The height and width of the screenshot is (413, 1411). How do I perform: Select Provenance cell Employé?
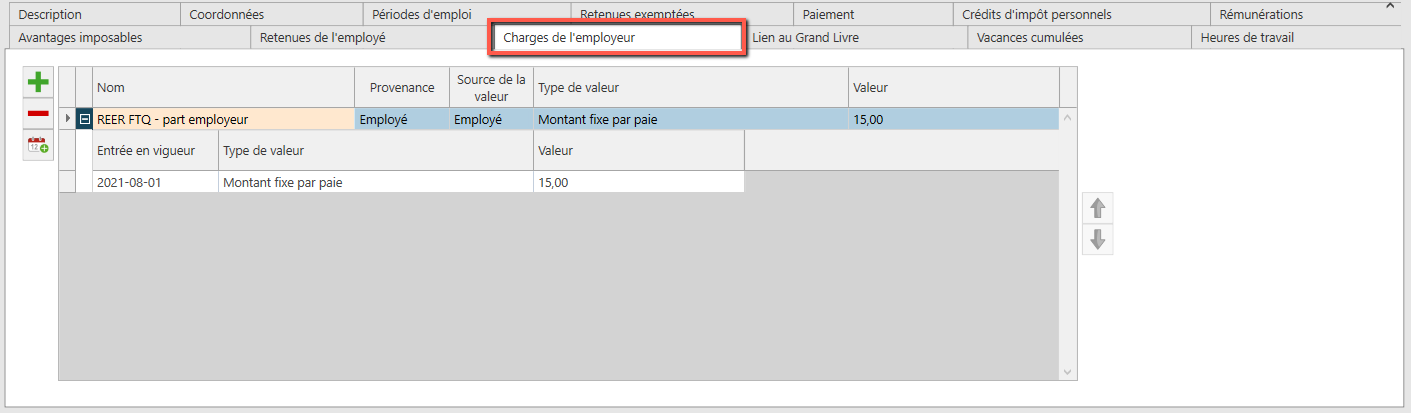coord(402,119)
